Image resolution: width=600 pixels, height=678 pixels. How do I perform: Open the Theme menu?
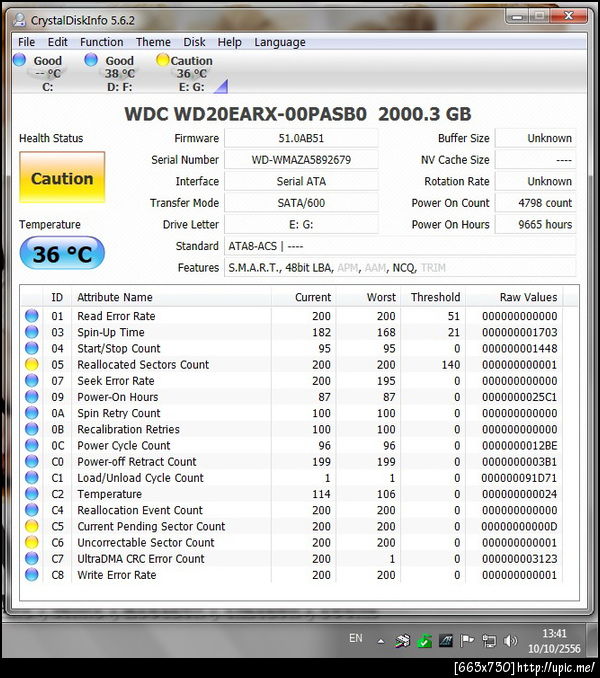[x=153, y=42]
